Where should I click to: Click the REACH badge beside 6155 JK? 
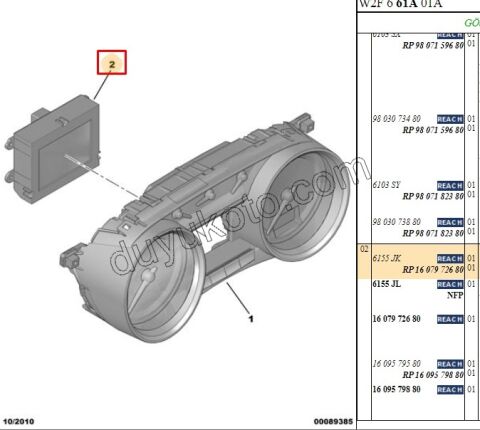pyautogui.click(x=450, y=259)
